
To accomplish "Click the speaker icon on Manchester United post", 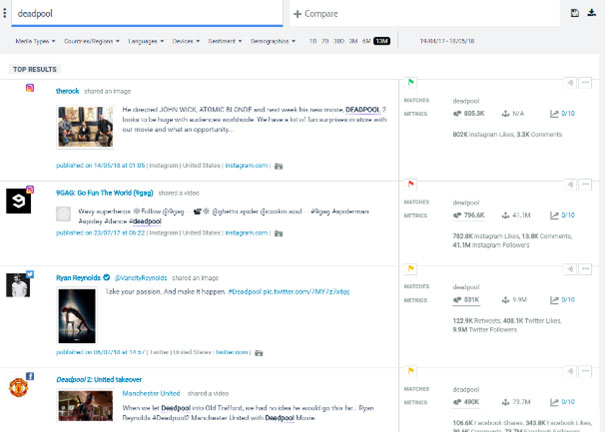I will [570, 371].
